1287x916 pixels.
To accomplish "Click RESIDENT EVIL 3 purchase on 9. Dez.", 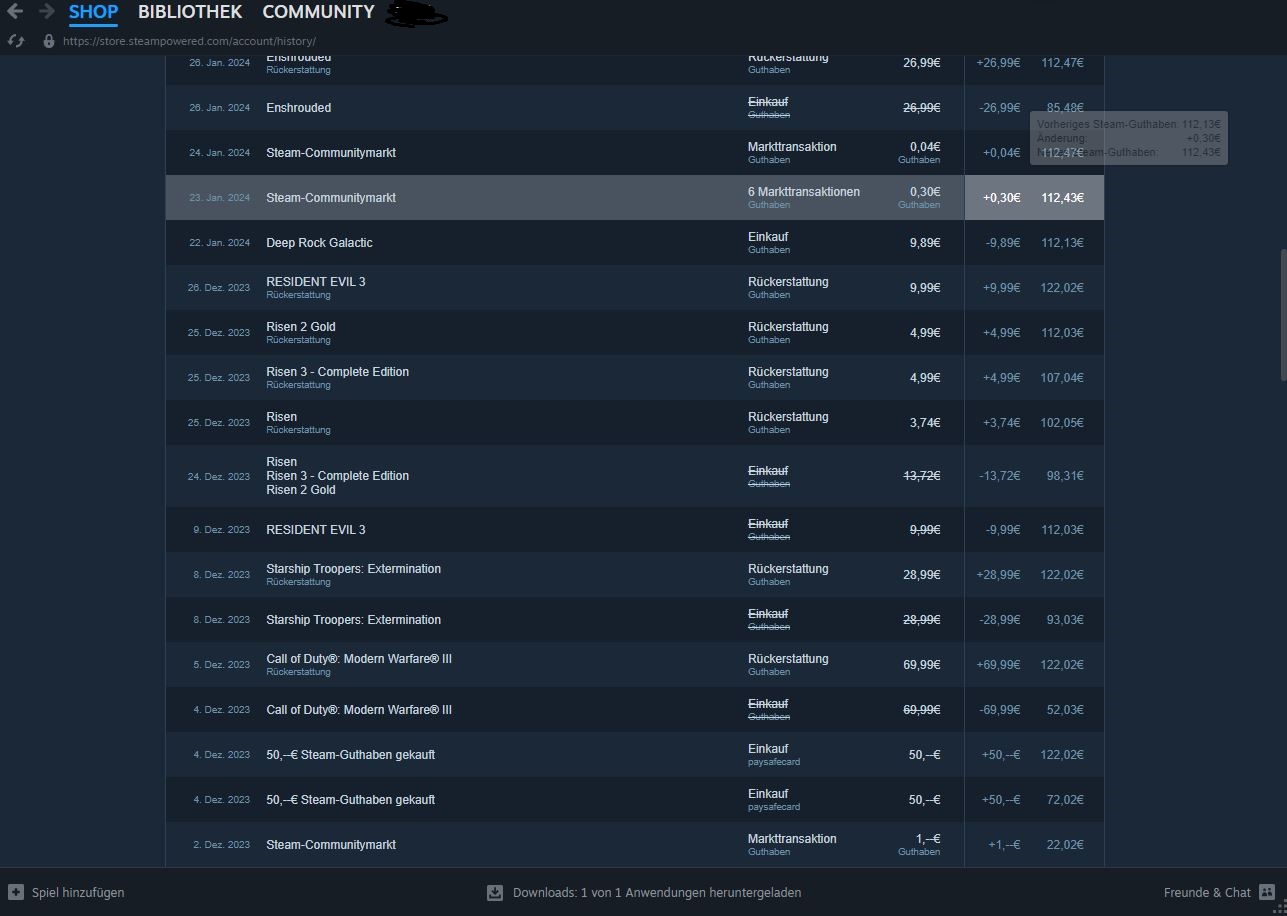I will 635,530.
